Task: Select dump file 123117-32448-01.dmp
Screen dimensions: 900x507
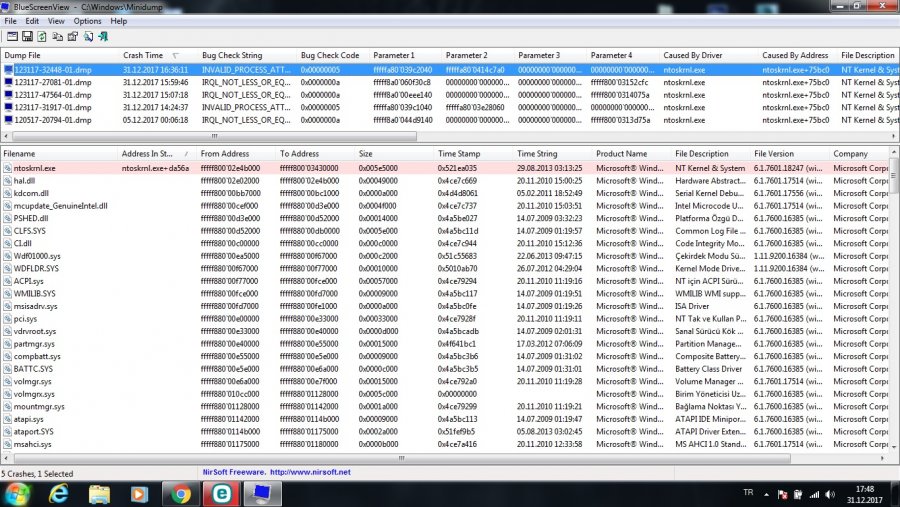Action: coord(53,70)
